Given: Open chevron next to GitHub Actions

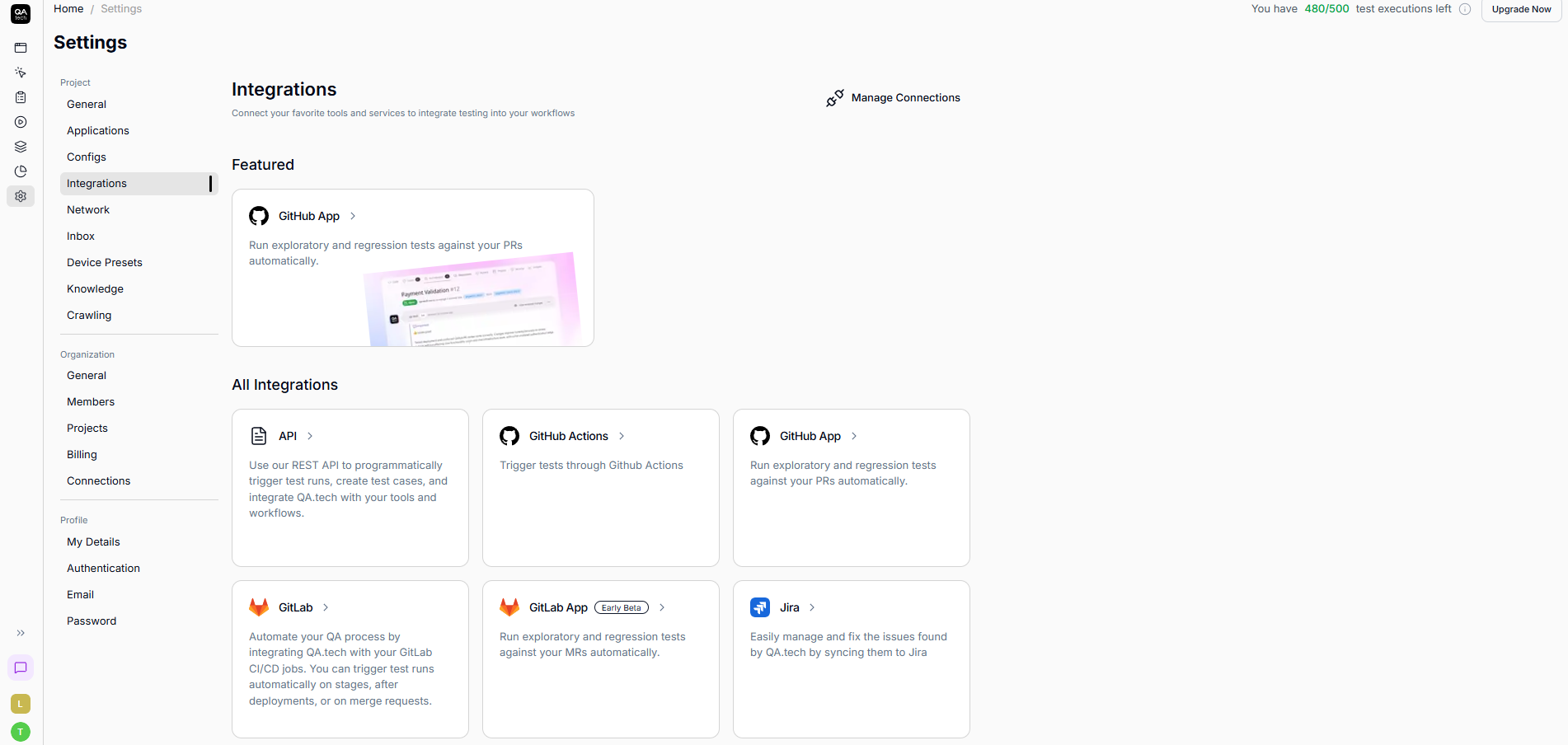Looking at the screenshot, I should (622, 436).
